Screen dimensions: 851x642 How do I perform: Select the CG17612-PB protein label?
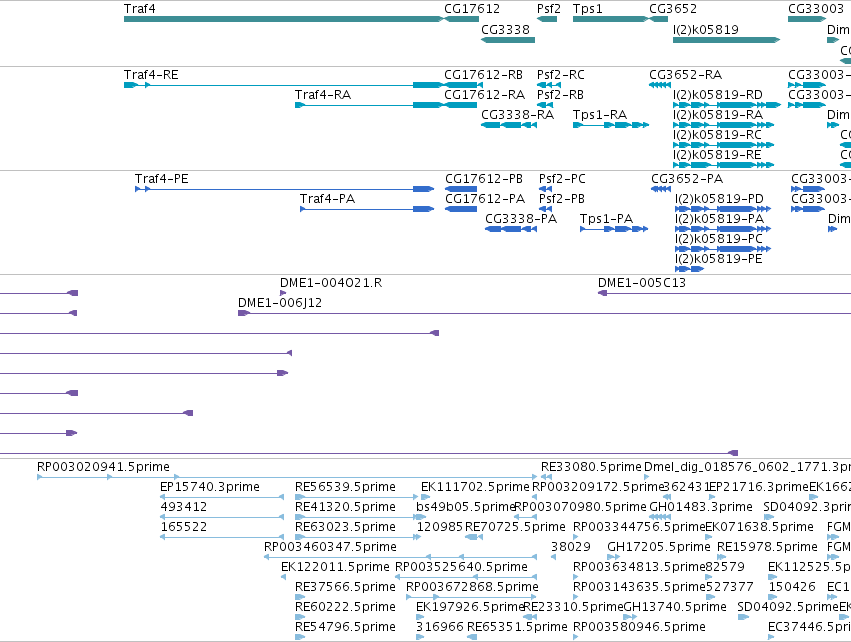click(x=484, y=179)
